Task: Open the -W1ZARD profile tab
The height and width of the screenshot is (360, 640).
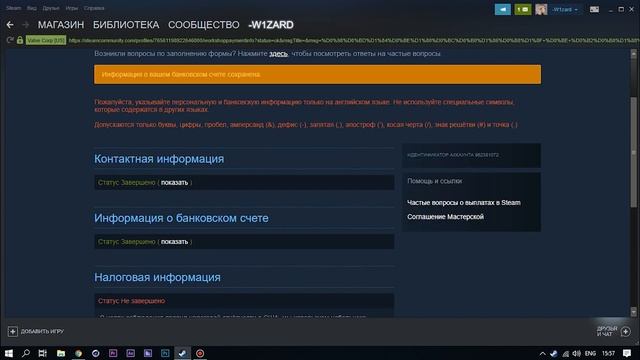Action: point(271,25)
